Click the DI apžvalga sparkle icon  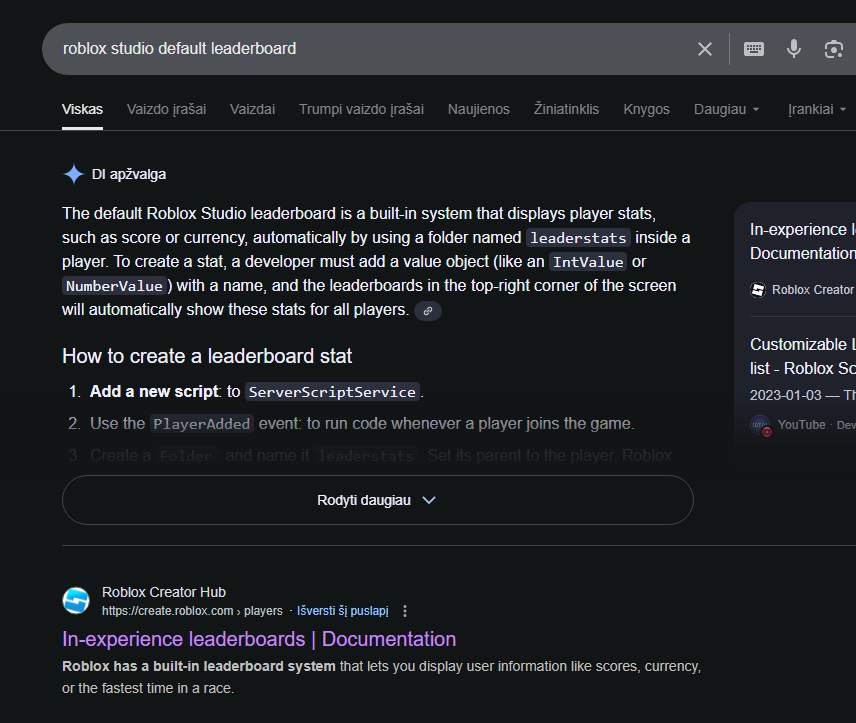tap(74, 175)
